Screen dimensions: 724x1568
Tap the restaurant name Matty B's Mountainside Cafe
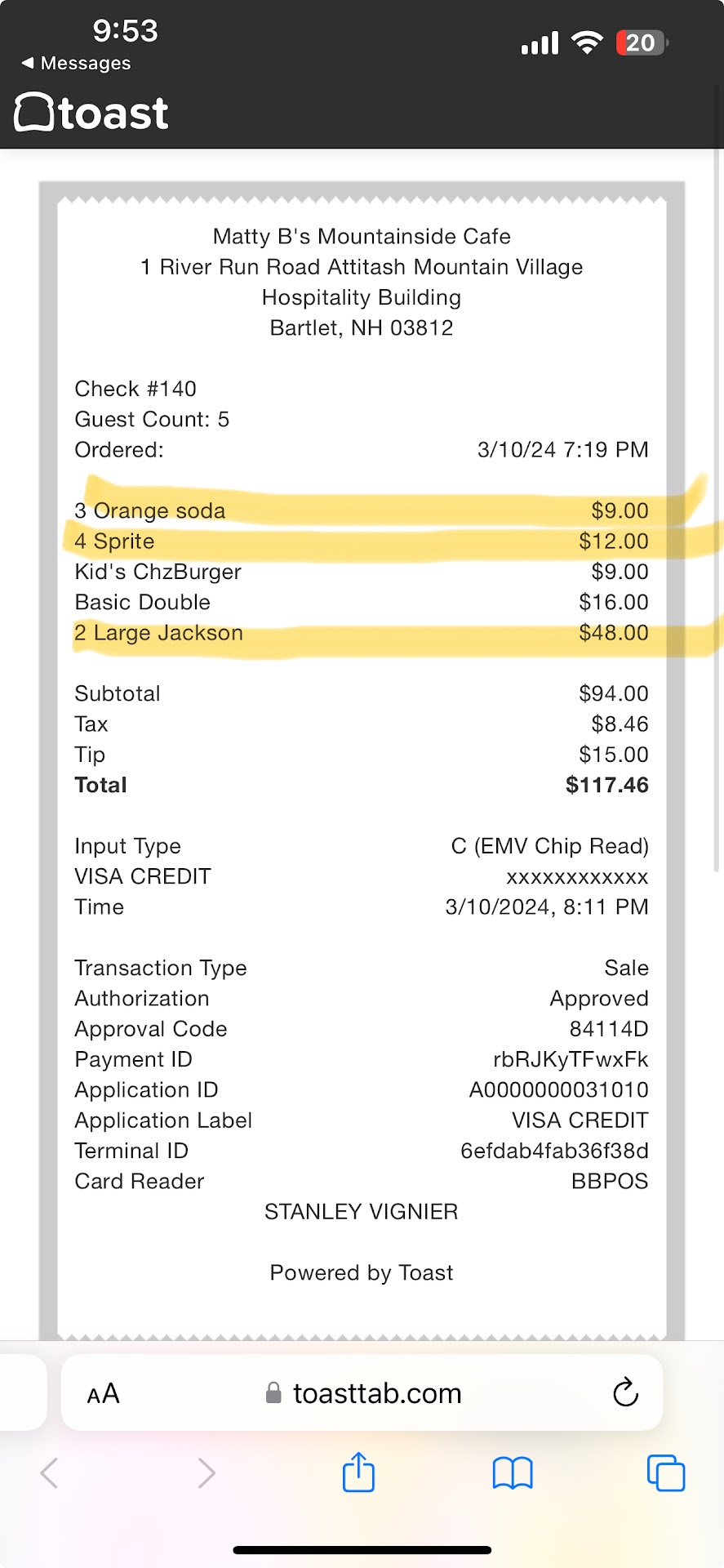coord(362,236)
